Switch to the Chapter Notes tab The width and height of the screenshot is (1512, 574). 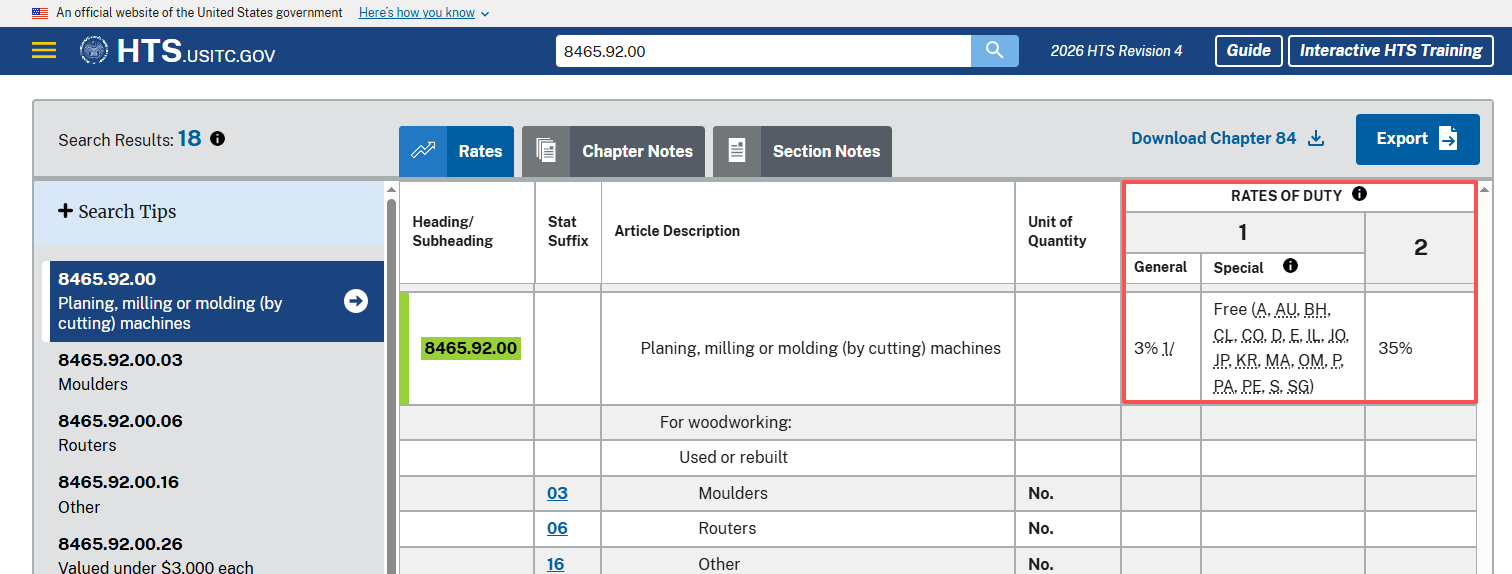(613, 152)
